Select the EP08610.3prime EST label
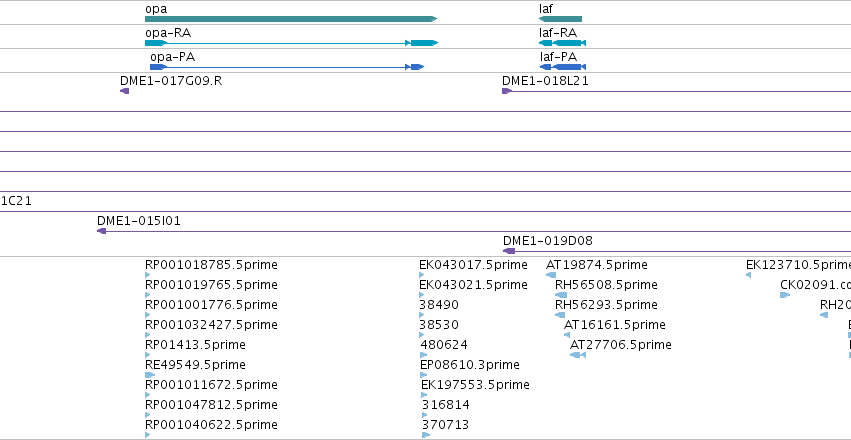Screen dimensions: 851x440 tap(469, 365)
